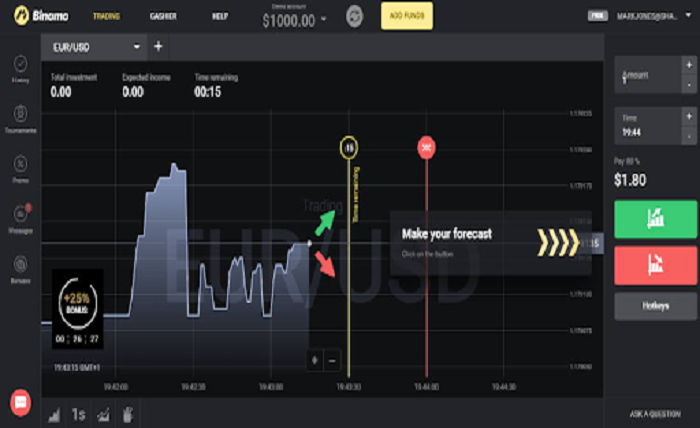Open Tournaments in the sidebar
The image size is (700, 428).
20,119
